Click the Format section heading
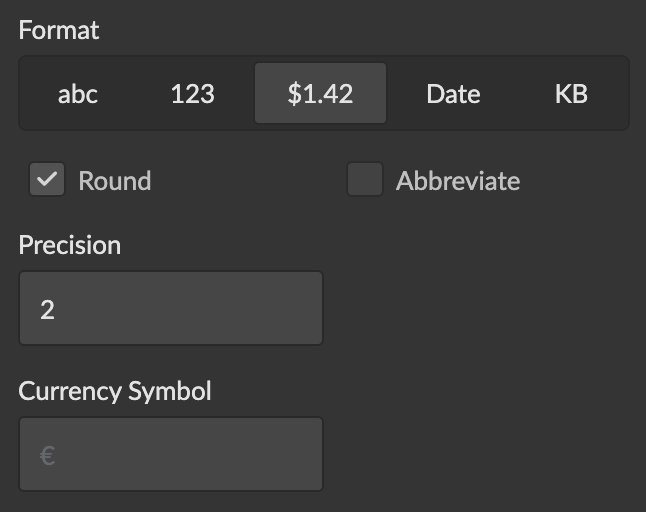The height and width of the screenshot is (512, 646). (59, 30)
